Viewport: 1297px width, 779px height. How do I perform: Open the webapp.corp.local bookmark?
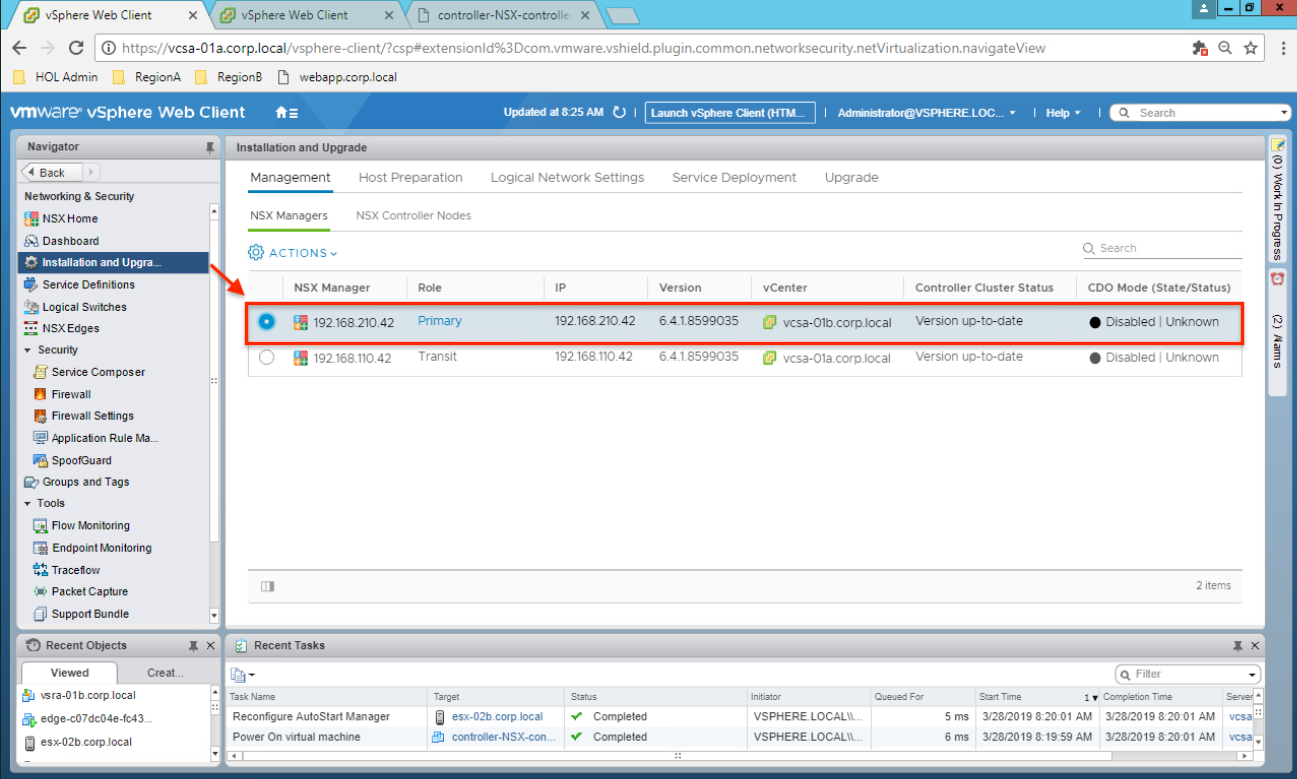[337, 77]
